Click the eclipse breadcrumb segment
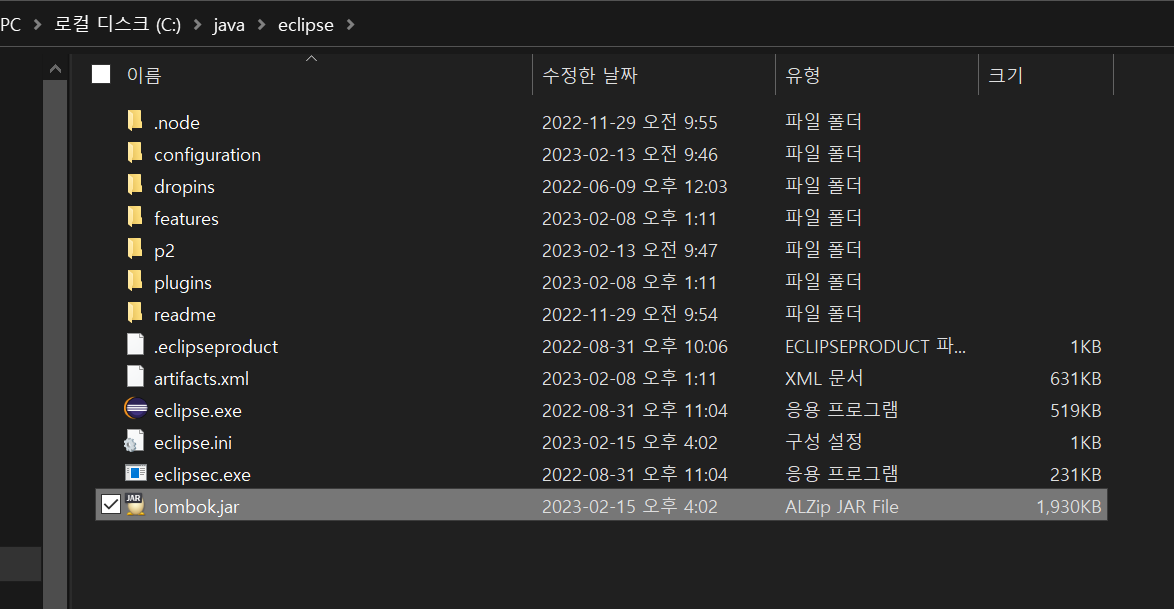 (x=305, y=25)
